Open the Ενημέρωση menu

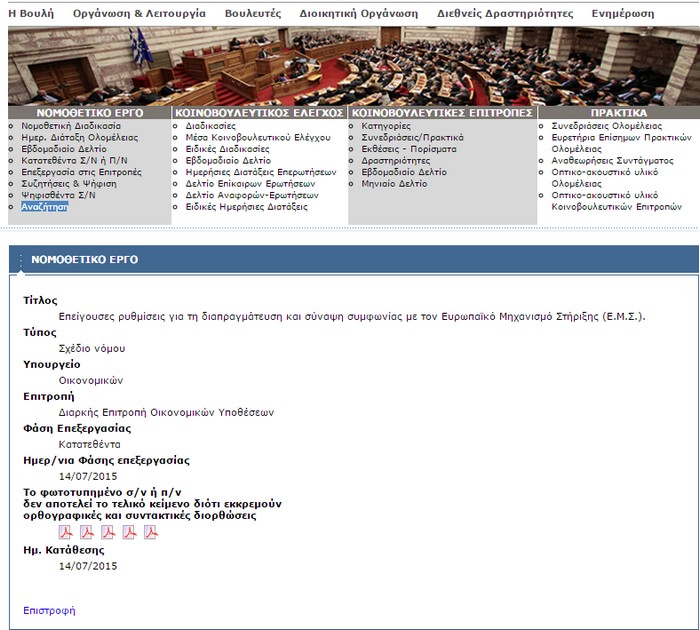(x=622, y=14)
